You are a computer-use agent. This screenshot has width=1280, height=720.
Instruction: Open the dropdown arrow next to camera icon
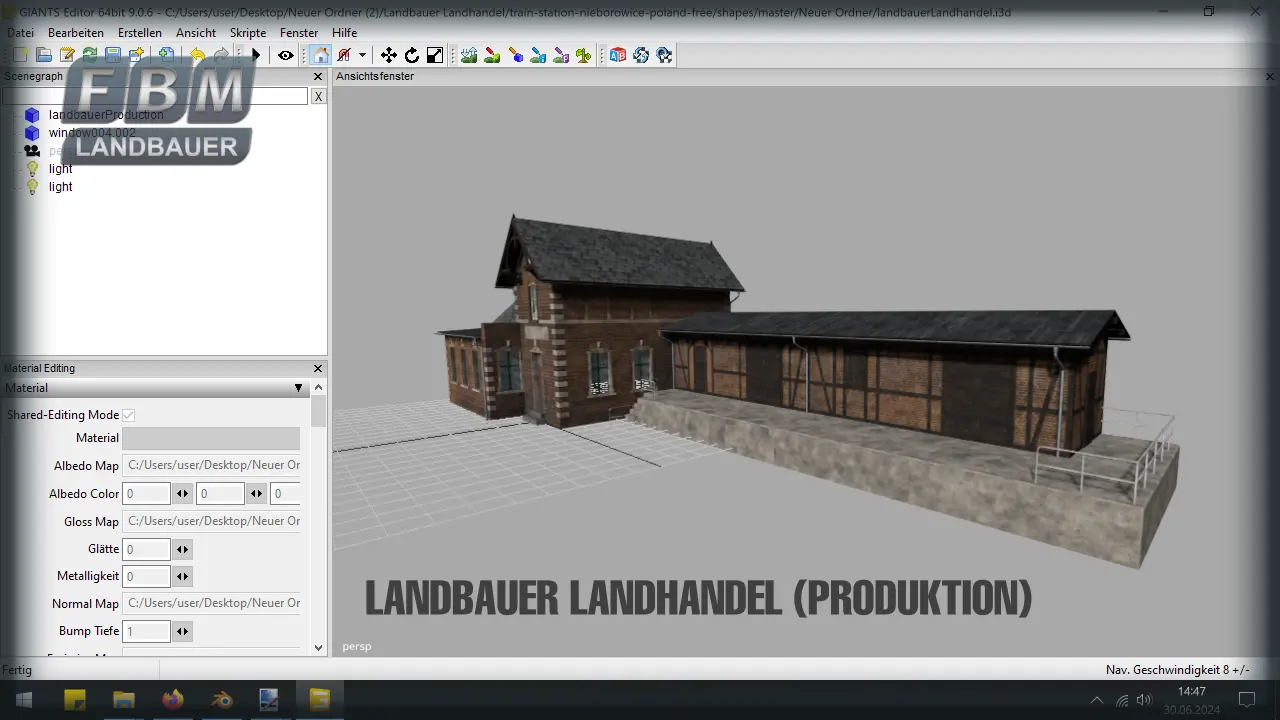point(362,55)
